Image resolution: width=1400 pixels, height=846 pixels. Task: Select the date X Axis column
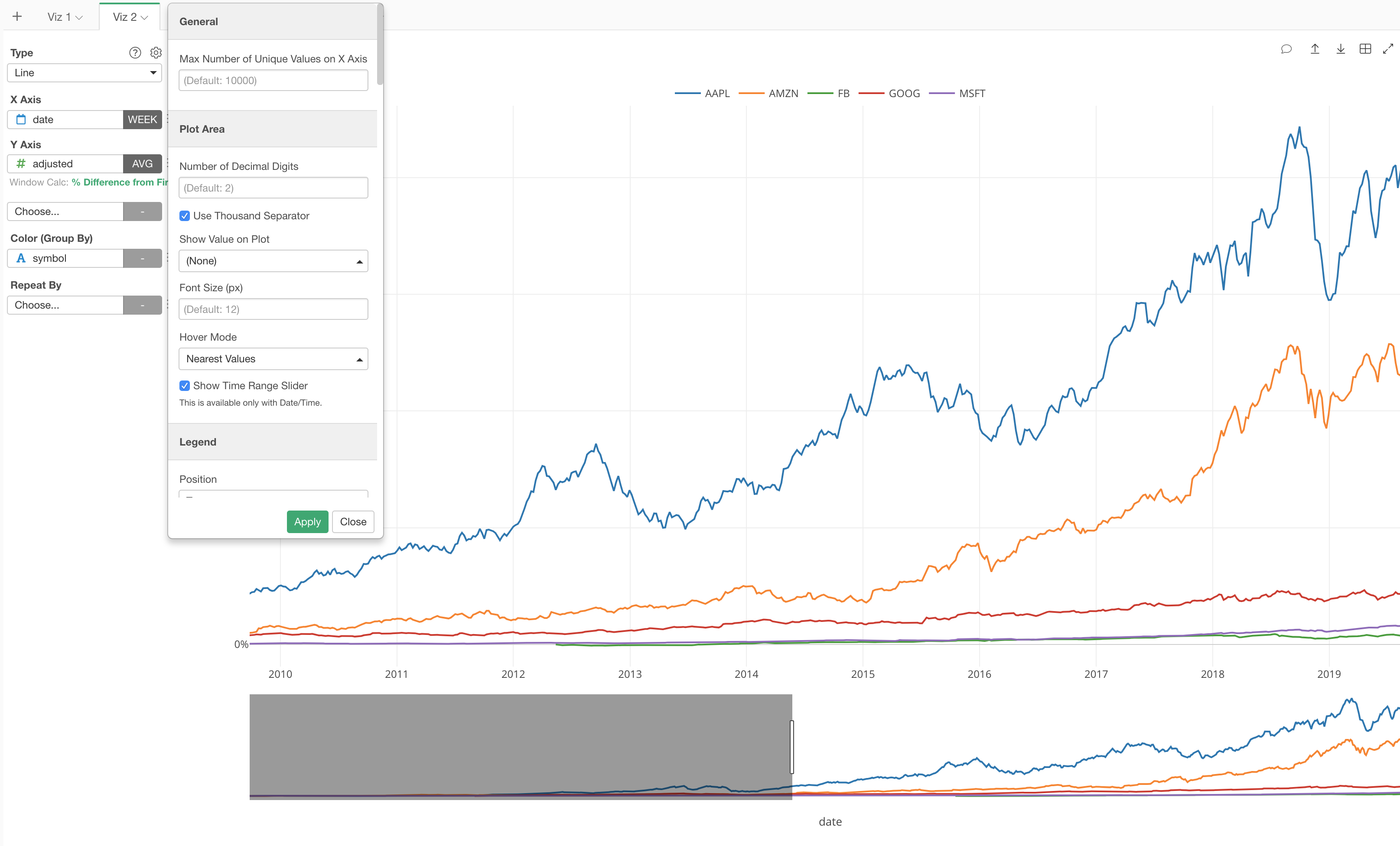click(x=65, y=119)
